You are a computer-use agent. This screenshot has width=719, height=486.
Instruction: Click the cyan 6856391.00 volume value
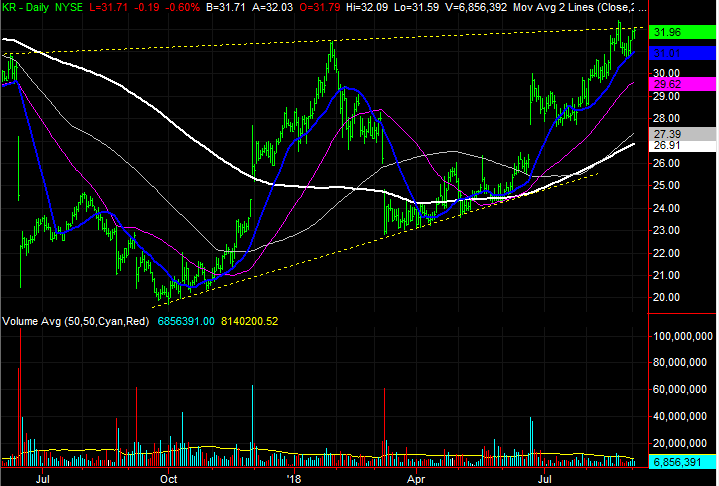(186, 321)
